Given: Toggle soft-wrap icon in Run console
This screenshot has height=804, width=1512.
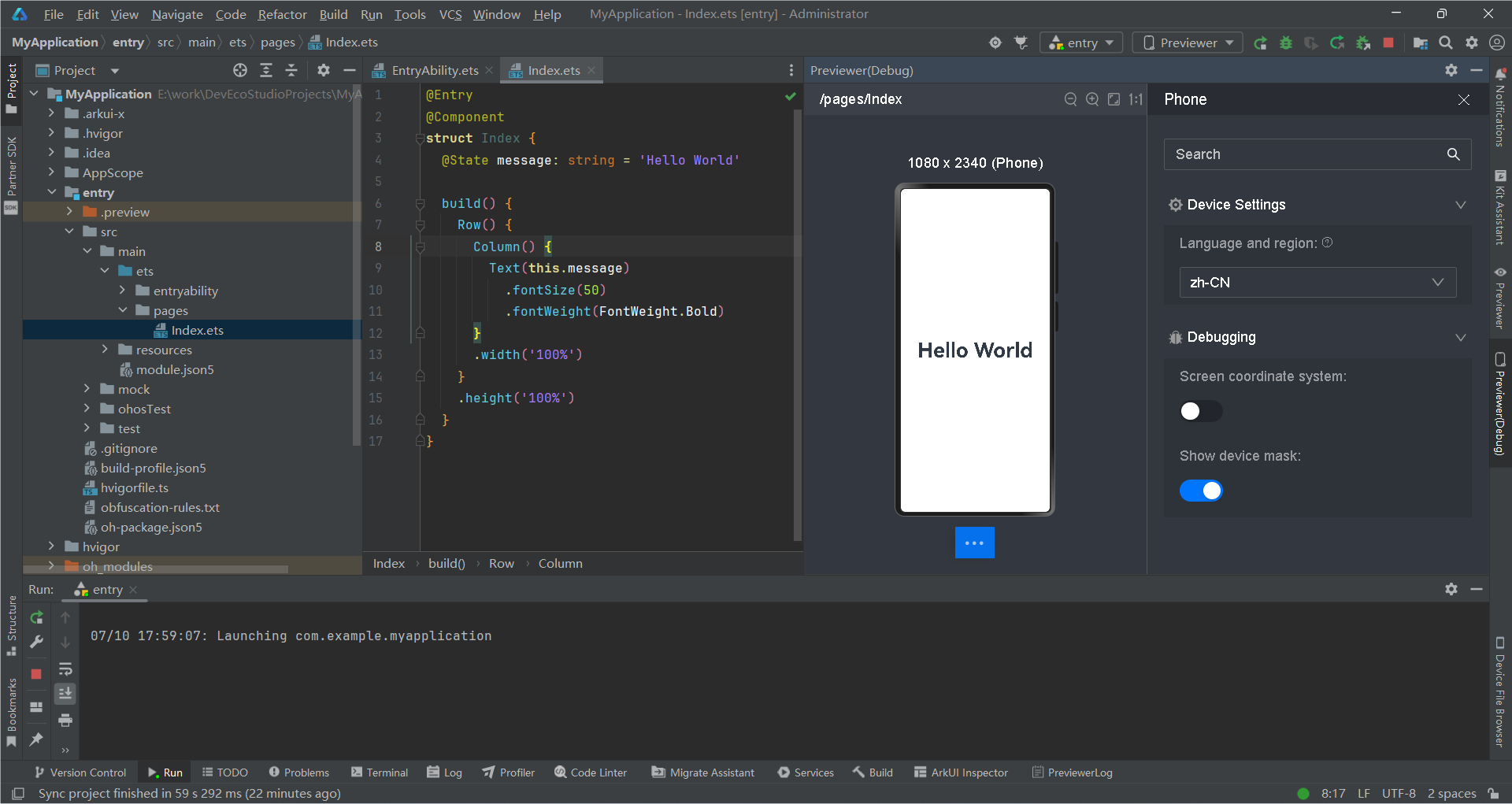Looking at the screenshot, I should pos(65,669).
